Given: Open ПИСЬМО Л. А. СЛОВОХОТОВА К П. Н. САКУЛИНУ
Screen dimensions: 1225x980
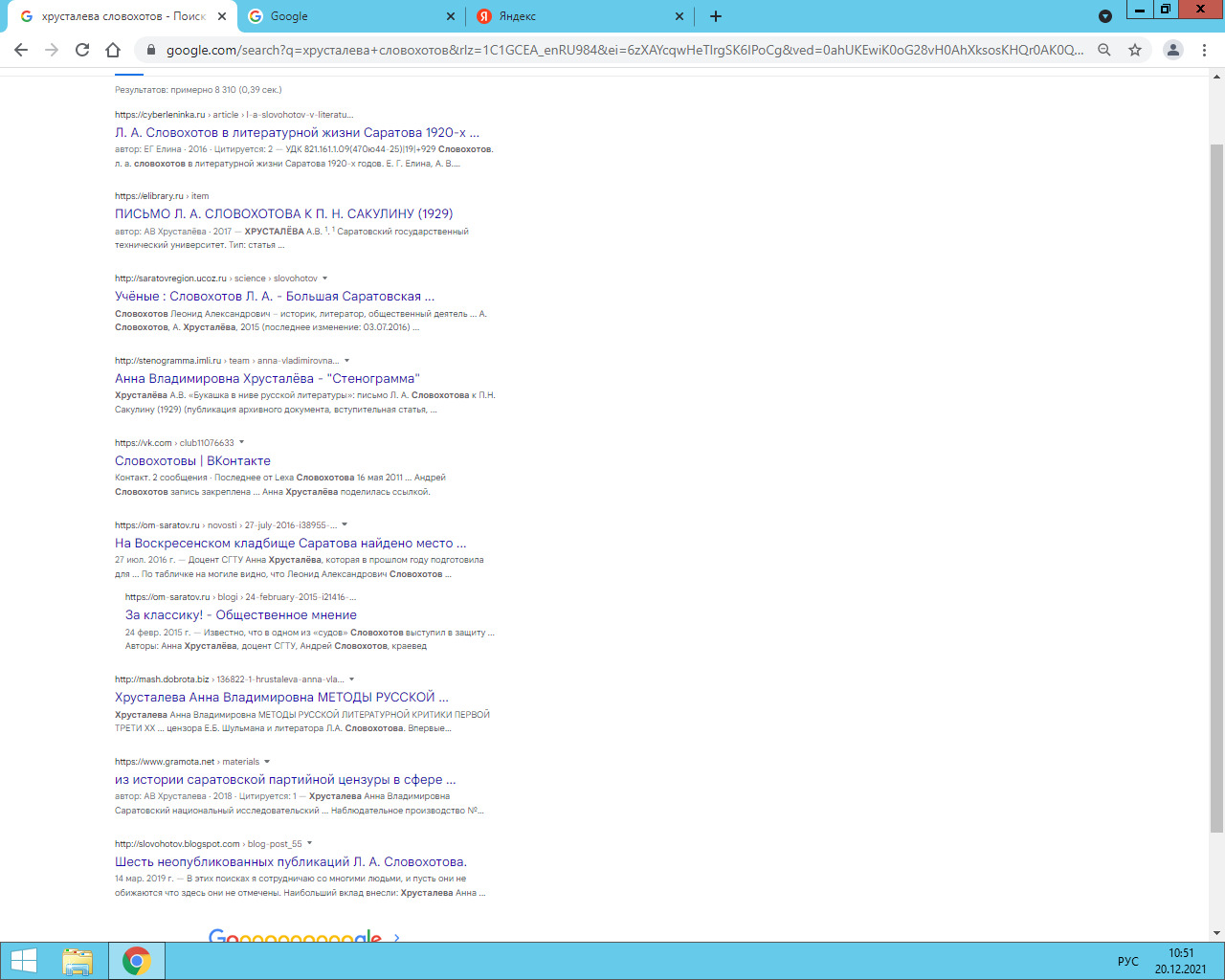Looking at the screenshot, I should (x=284, y=213).
